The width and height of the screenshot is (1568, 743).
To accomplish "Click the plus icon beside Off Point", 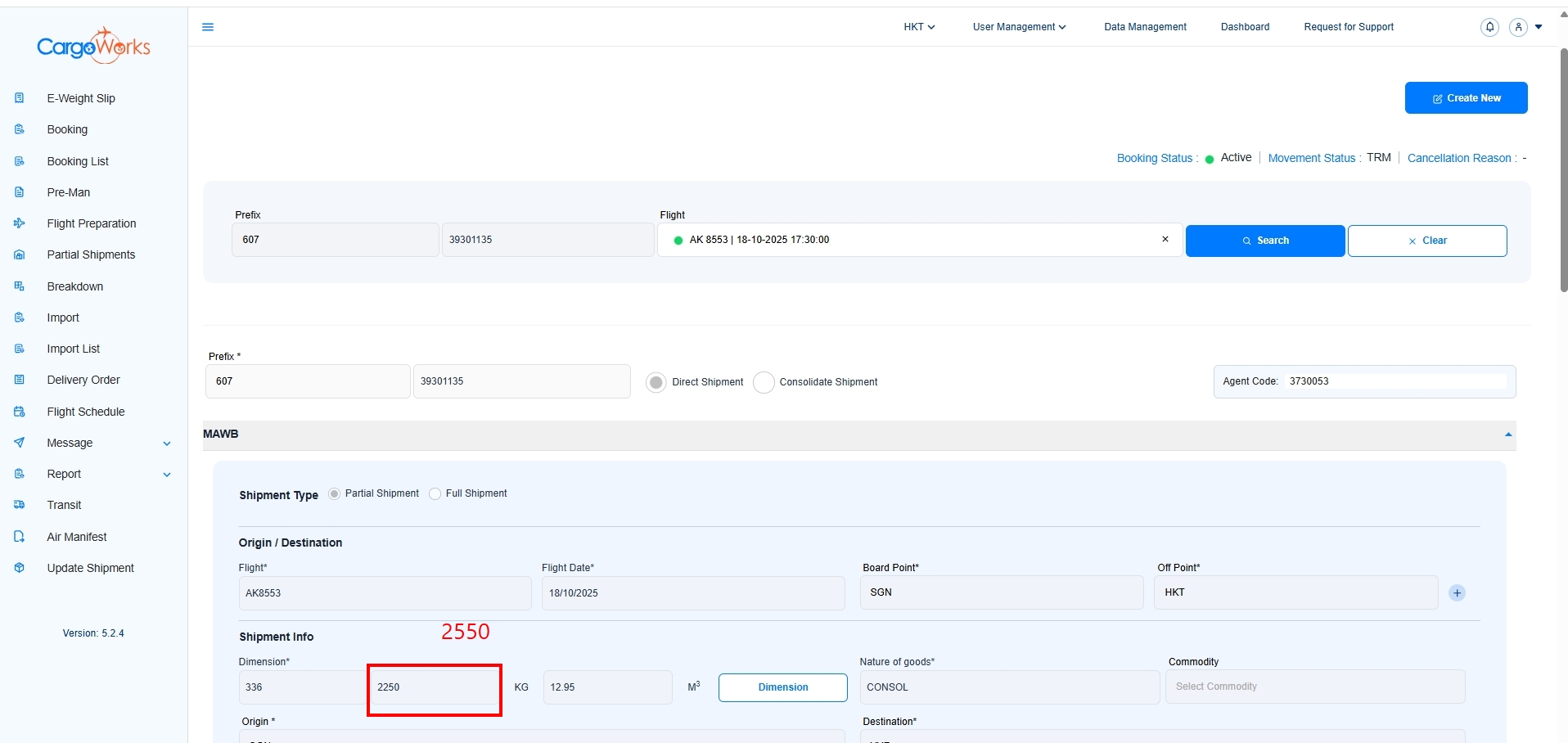I will coord(1457,593).
